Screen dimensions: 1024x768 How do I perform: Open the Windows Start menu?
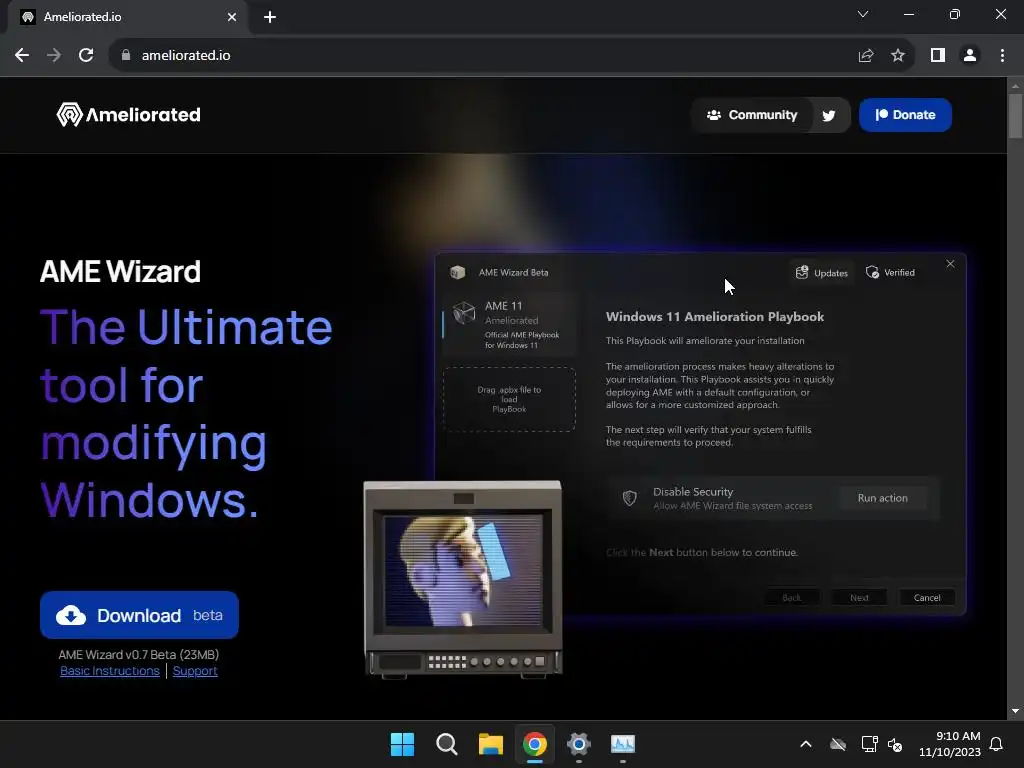(x=402, y=744)
